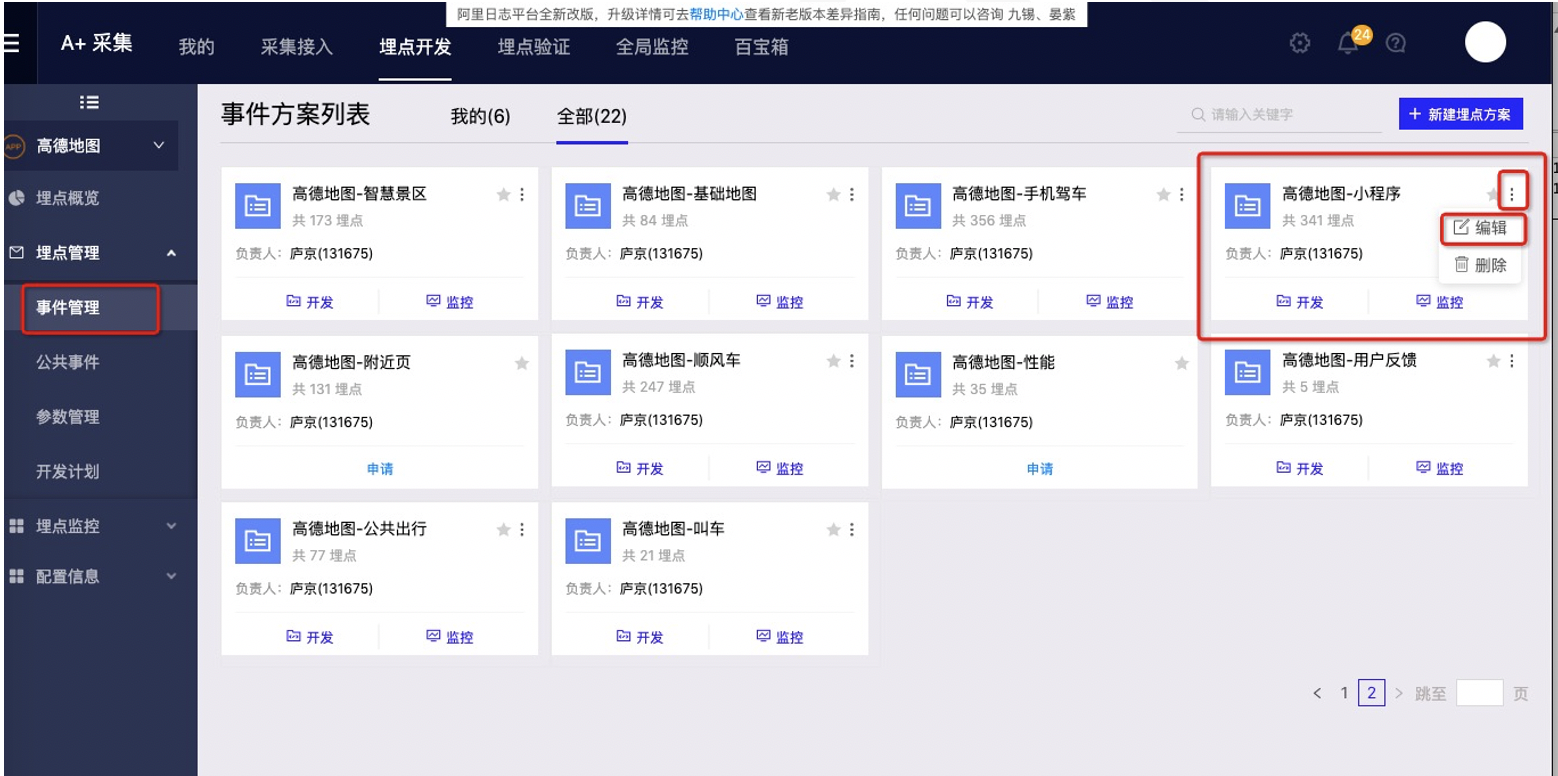Open more options on 高德地图-用户反馈 card
The height and width of the screenshot is (776, 1558).
tap(1512, 361)
